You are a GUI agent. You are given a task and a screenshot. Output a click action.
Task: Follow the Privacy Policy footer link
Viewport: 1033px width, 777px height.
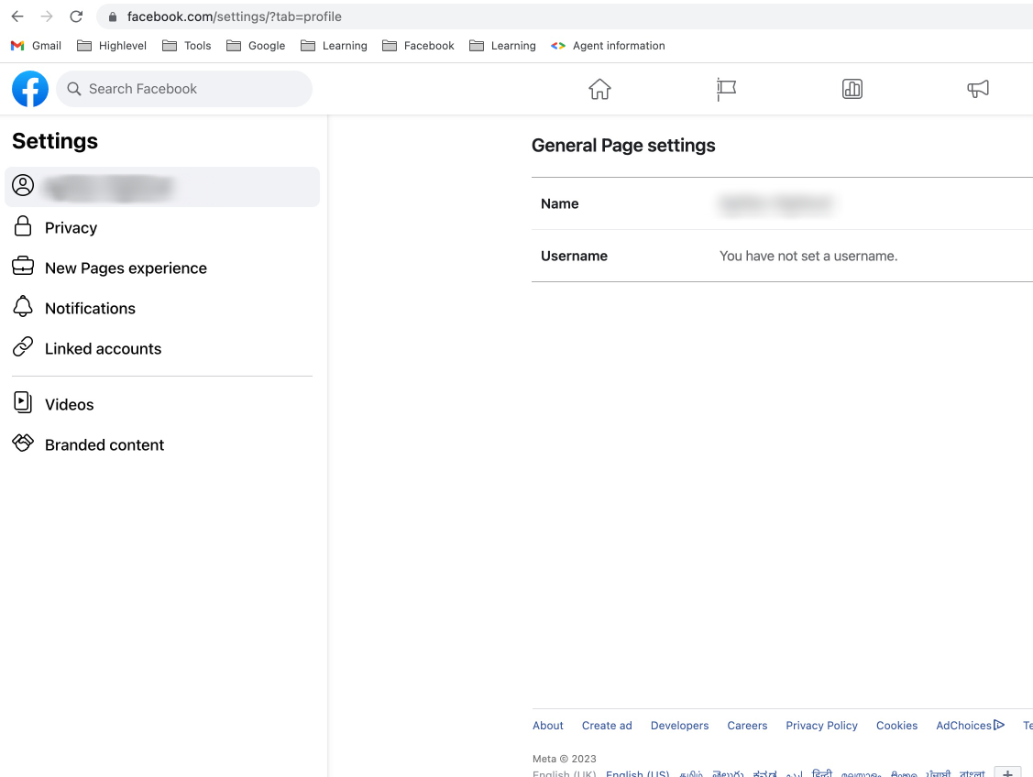[x=822, y=725]
